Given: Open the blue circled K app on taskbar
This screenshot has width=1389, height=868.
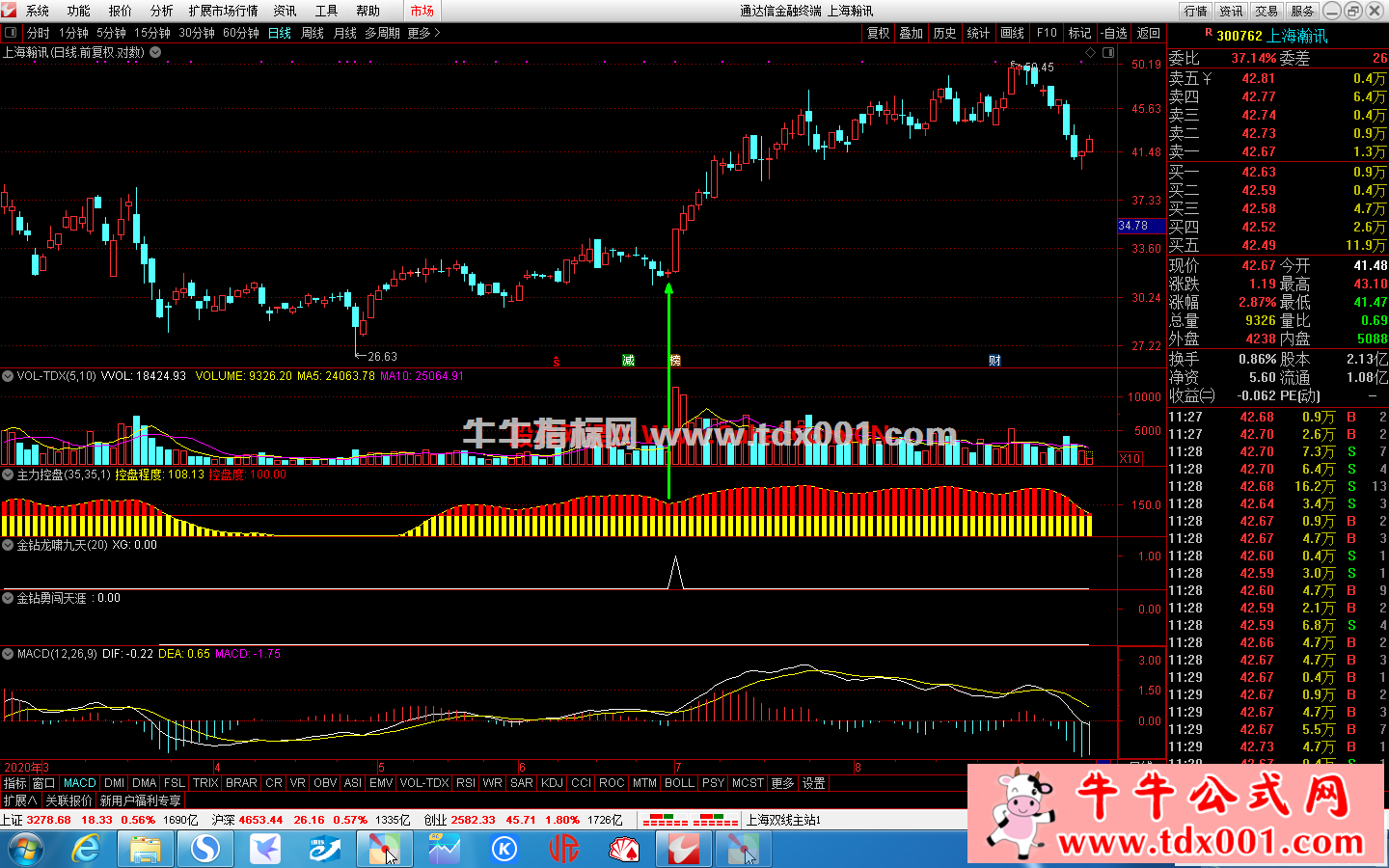Looking at the screenshot, I should pos(504,849).
